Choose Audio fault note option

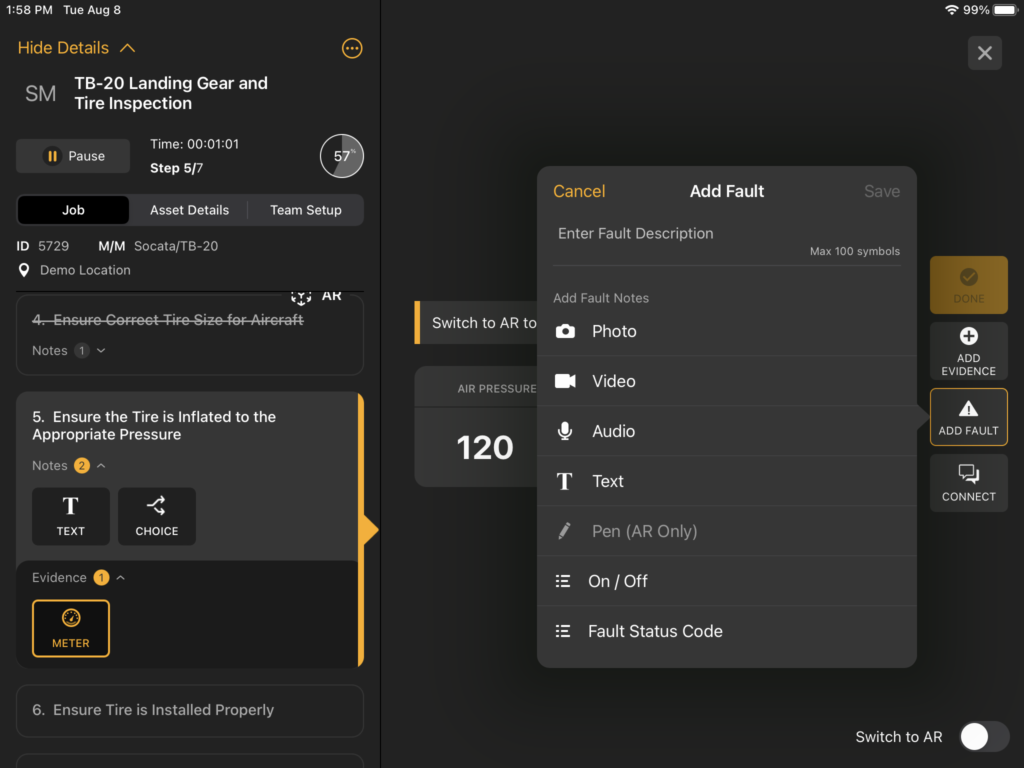[727, 431]
